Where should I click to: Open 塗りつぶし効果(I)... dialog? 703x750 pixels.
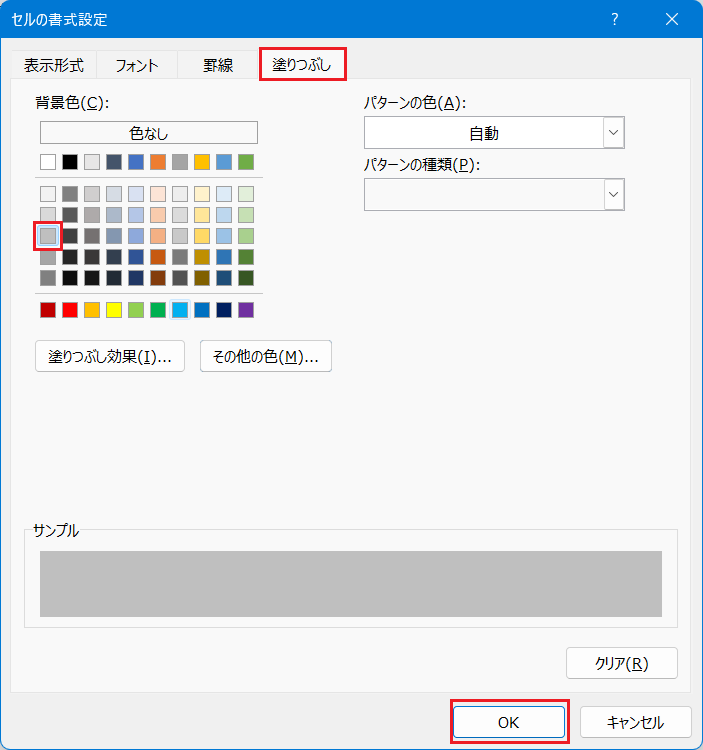[110, 356]
